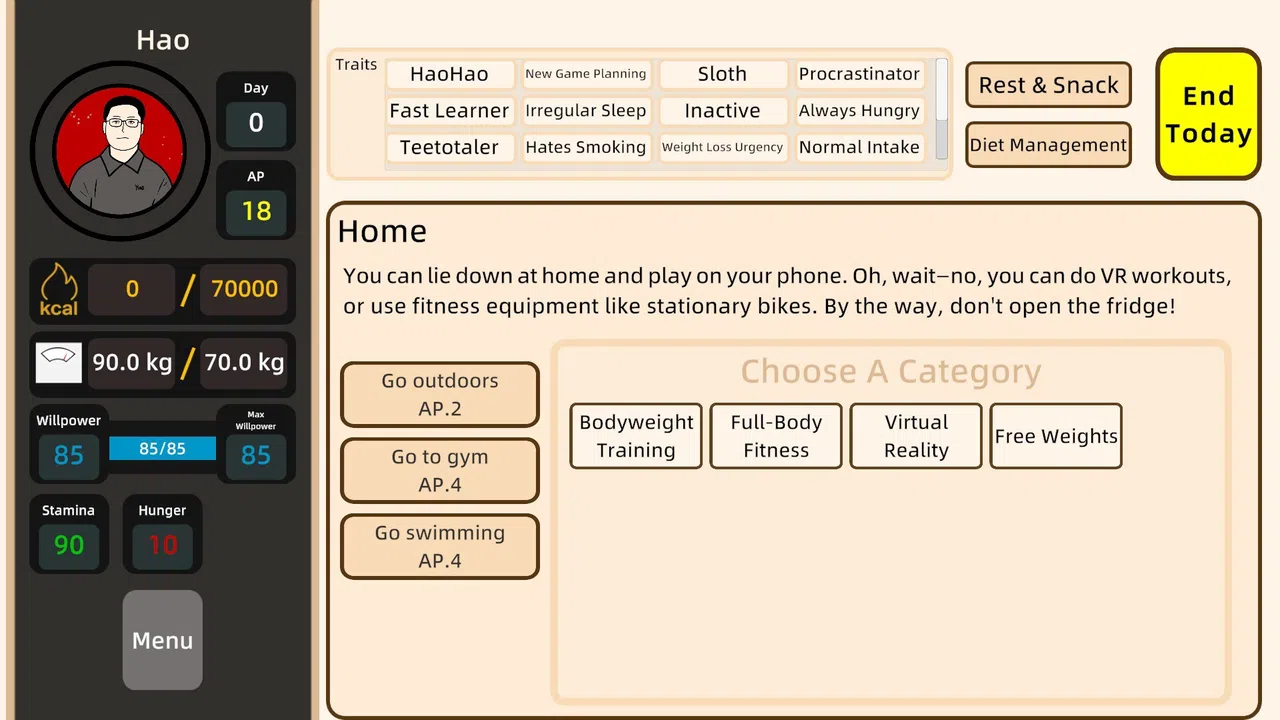This screenshot has height=720, width=1280.
Task: Click the Irregular Sleep trait
Action: (586, 110)
